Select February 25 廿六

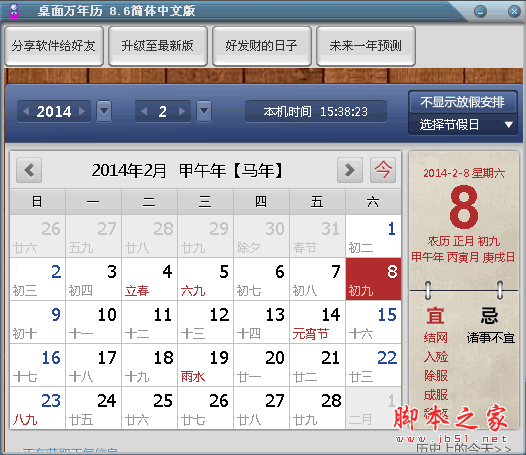click(150, 408)
